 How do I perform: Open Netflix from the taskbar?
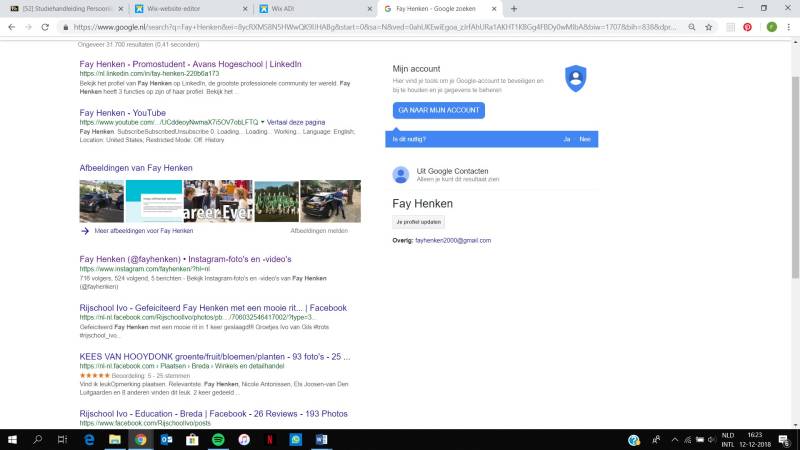pos(270,439)
